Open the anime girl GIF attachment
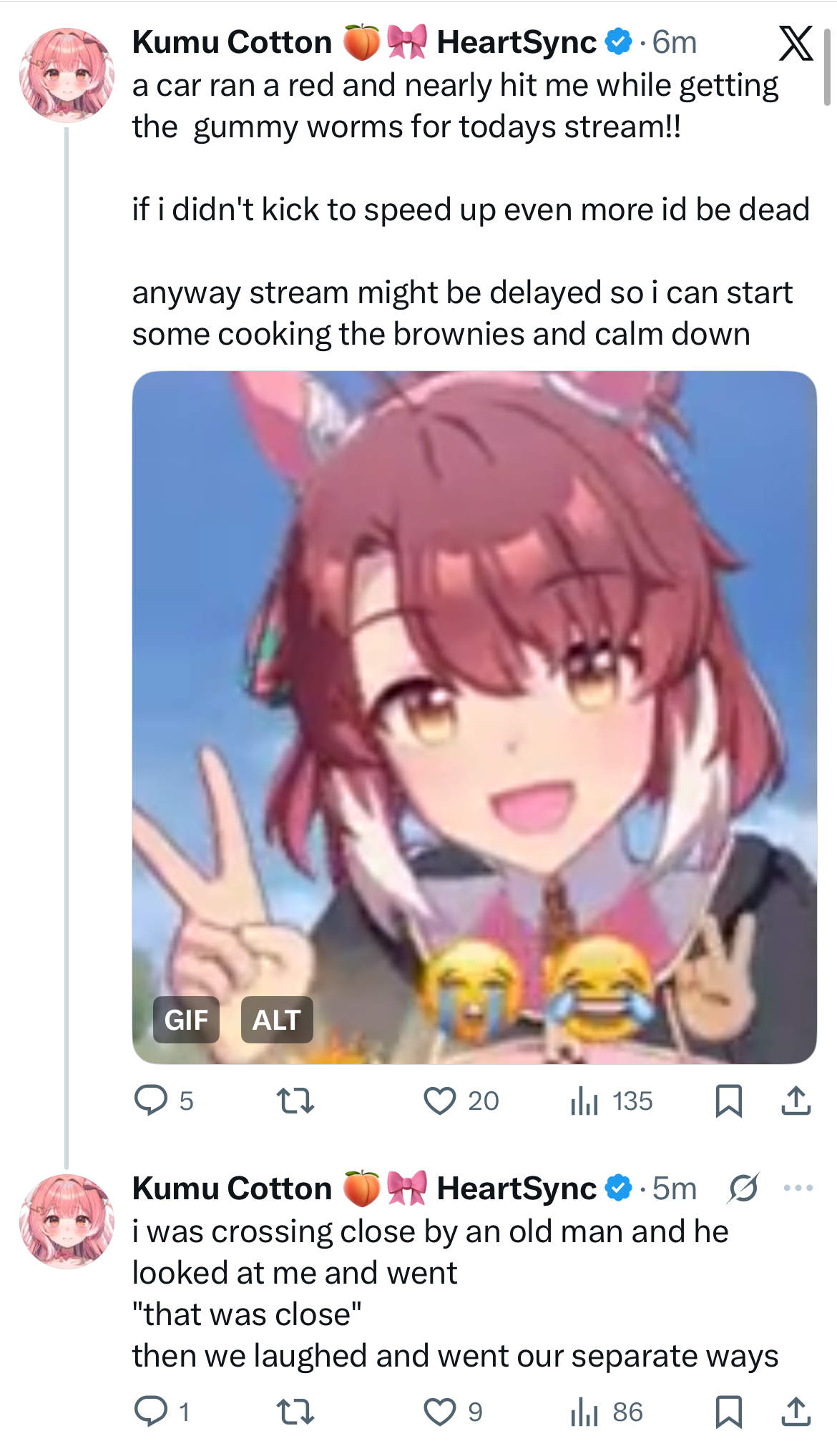 pyautogui.click(x=474, y=717)
